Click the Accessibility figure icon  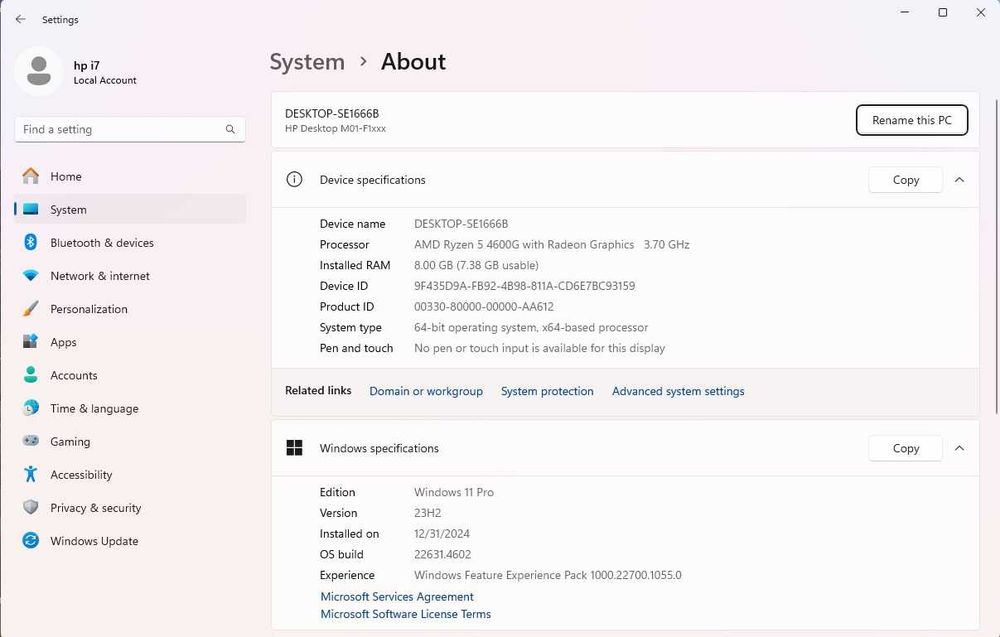(31, 474)
